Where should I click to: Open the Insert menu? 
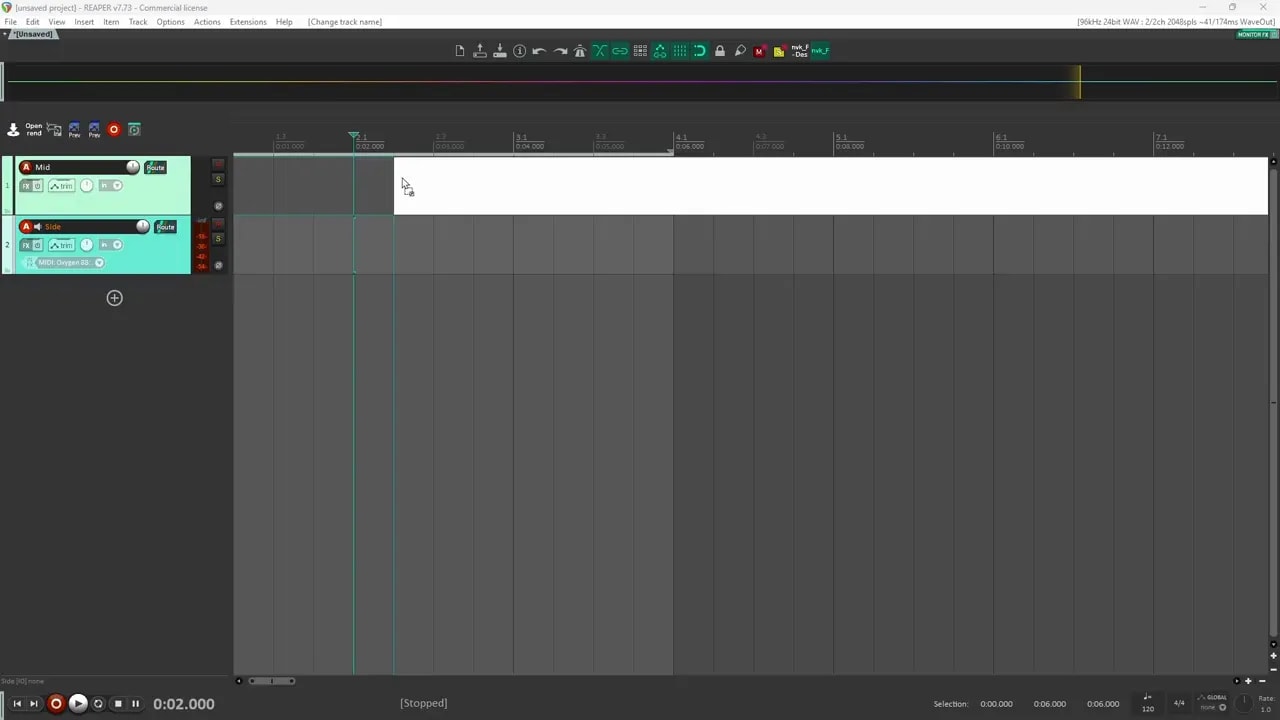point(84,22)
